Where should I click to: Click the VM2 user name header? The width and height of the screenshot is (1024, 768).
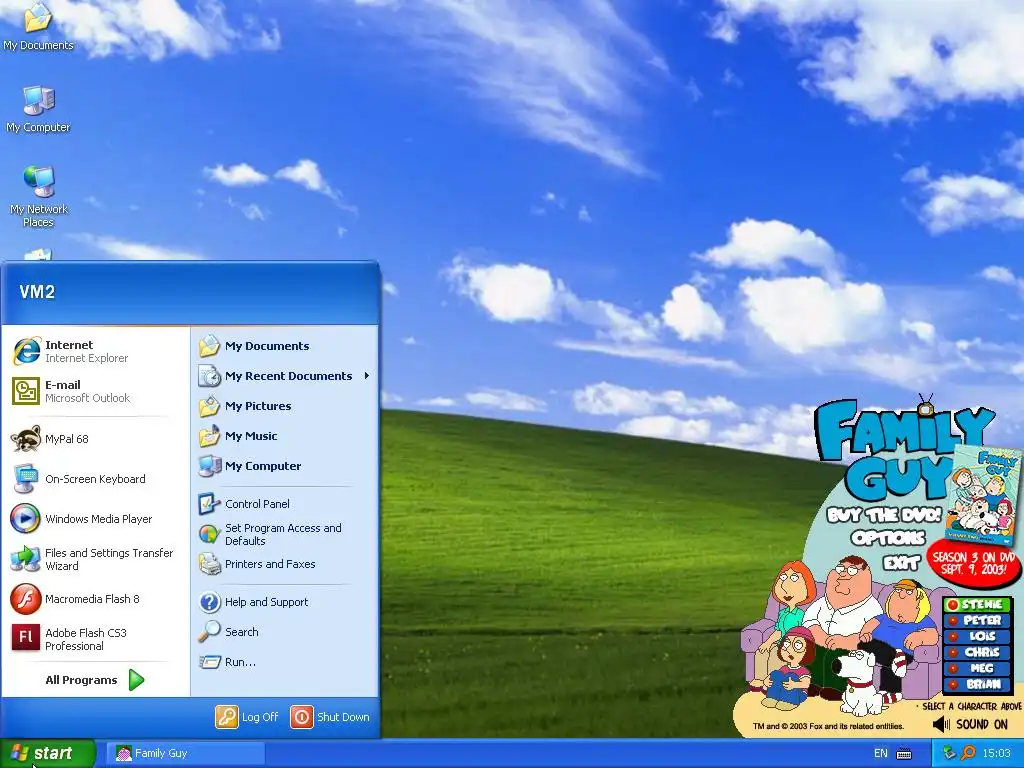point(37,292)
